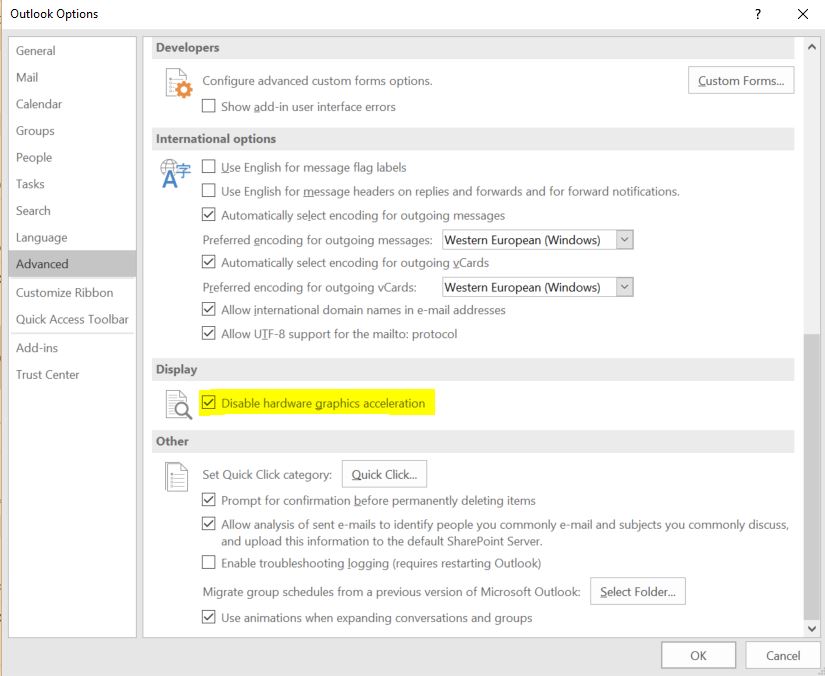Screen dimensions: 825x676
Task: Enable troubleshooting logging checkbox
Action: point(209,563)
